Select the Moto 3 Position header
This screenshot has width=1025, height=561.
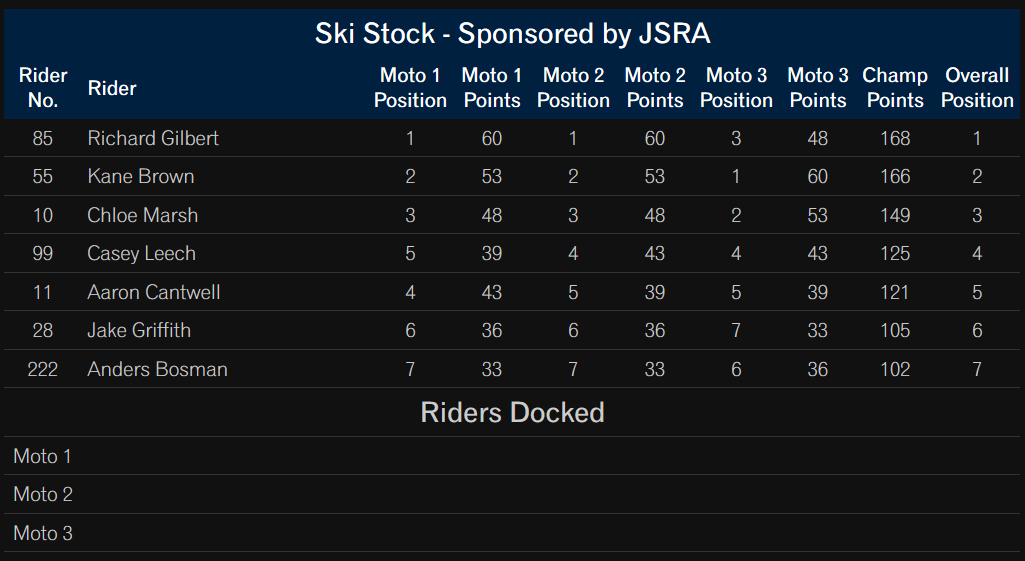click(x=736, y=88)
